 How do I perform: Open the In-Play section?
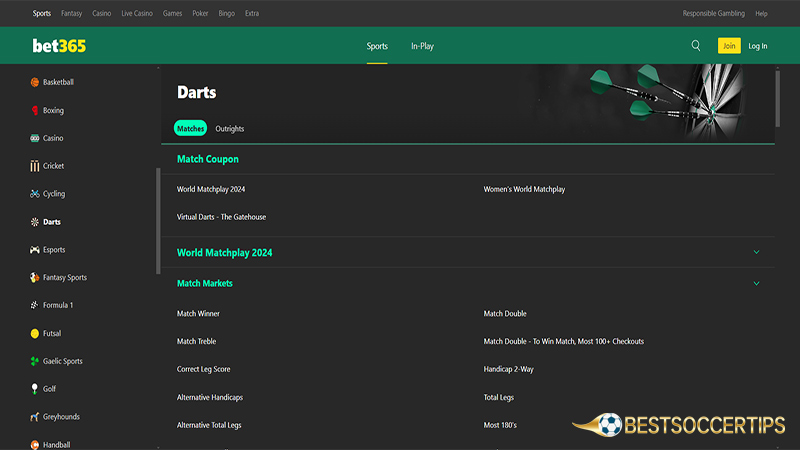[422, 46]
